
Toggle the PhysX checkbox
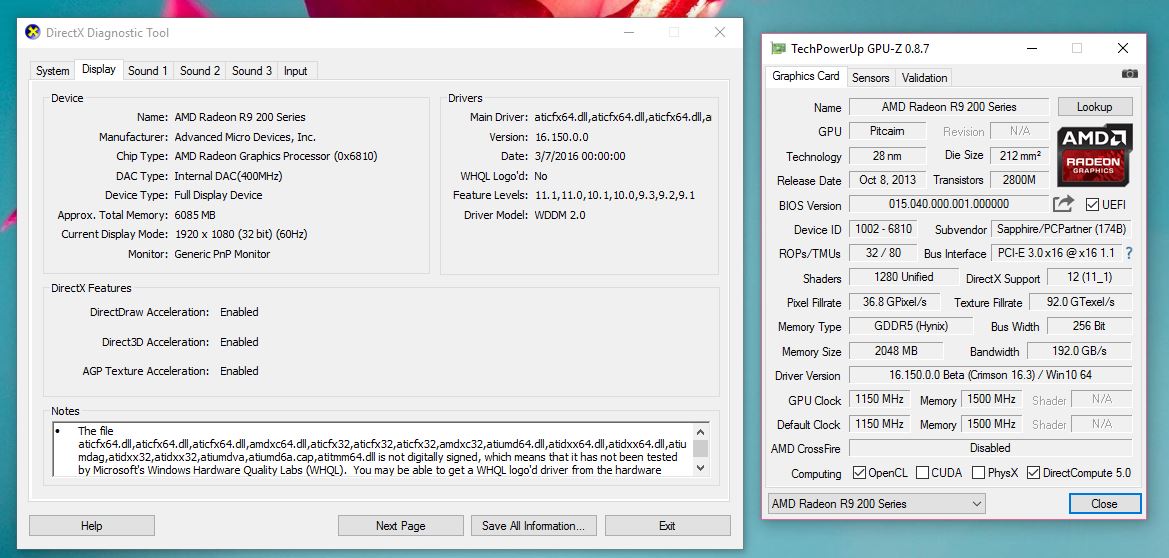click(978, 473)
